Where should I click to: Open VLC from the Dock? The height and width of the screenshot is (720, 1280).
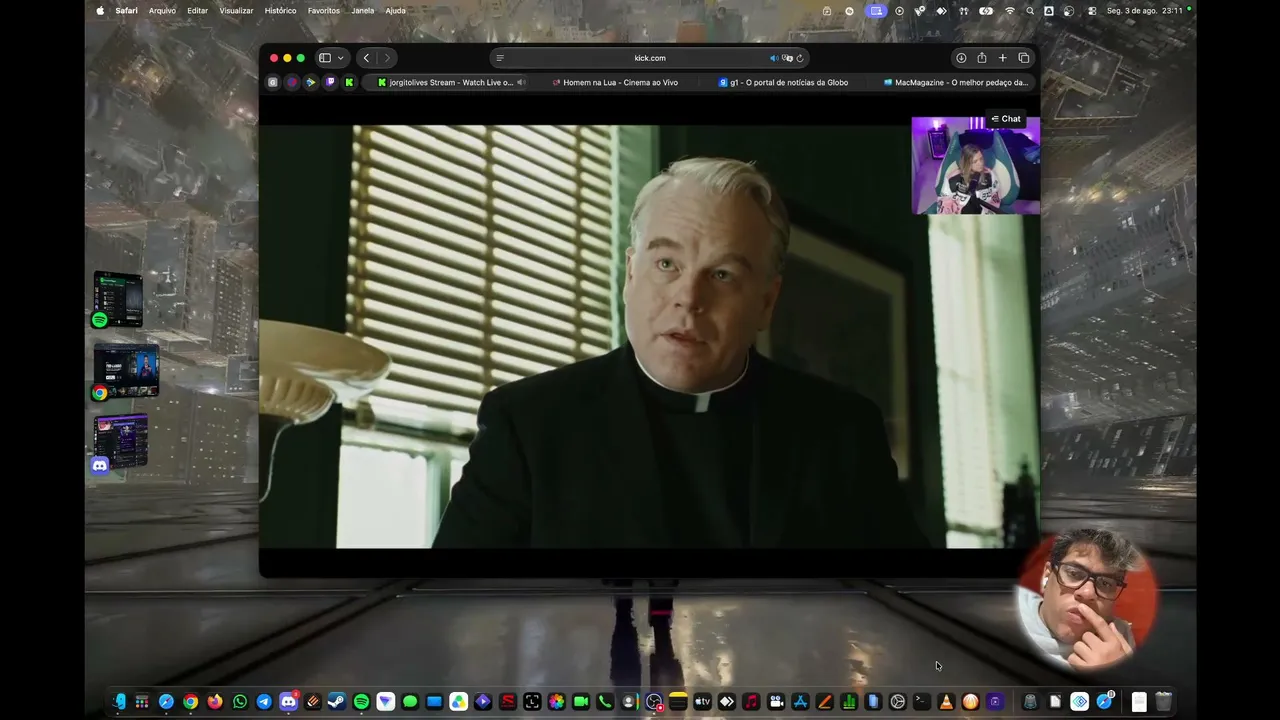coord(946,702)
